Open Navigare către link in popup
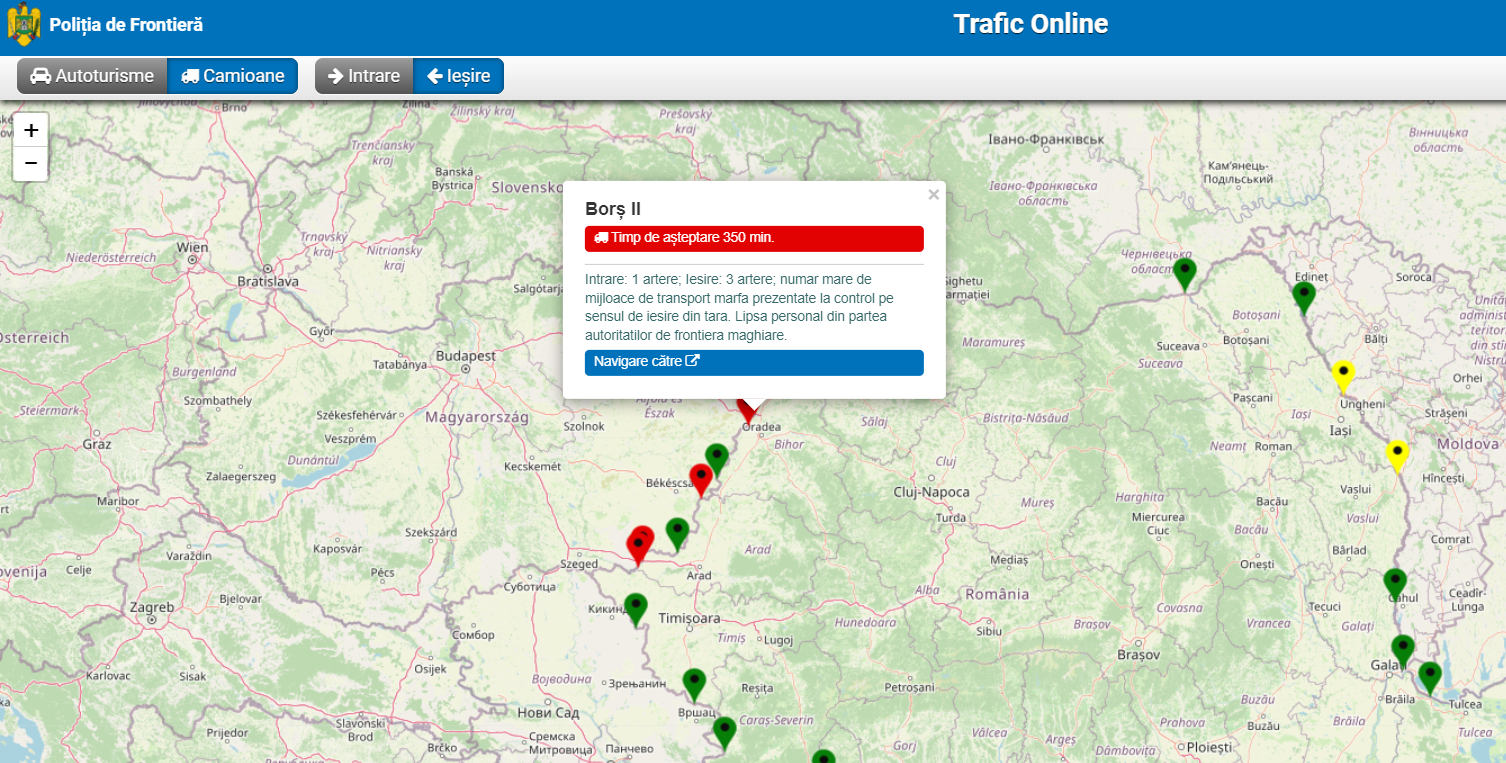1506x763 pixels. pyautogui.click(x=754, y=362)
